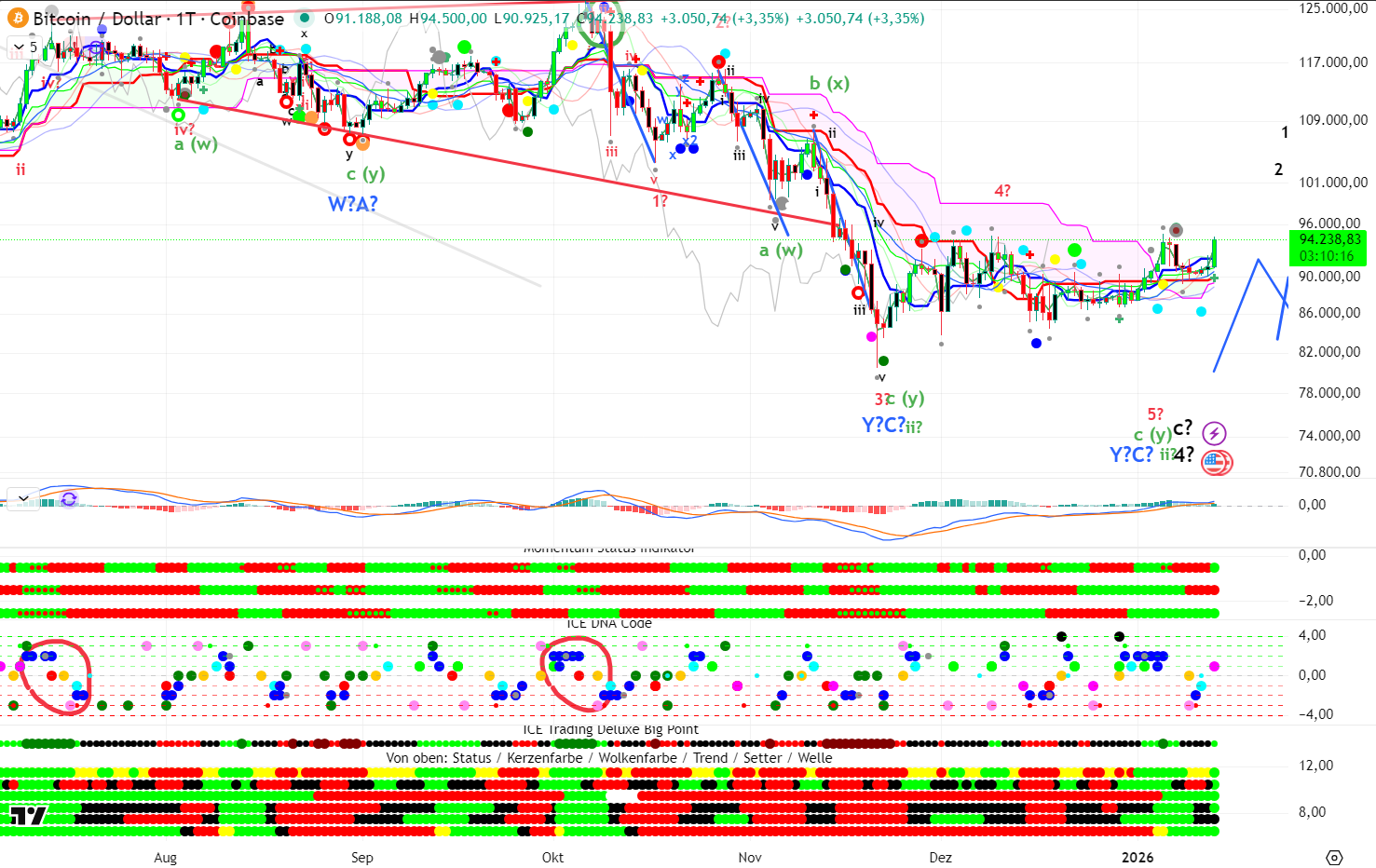
Task: Click the 109.000,00 price scale label
Action: [1333, 120]
